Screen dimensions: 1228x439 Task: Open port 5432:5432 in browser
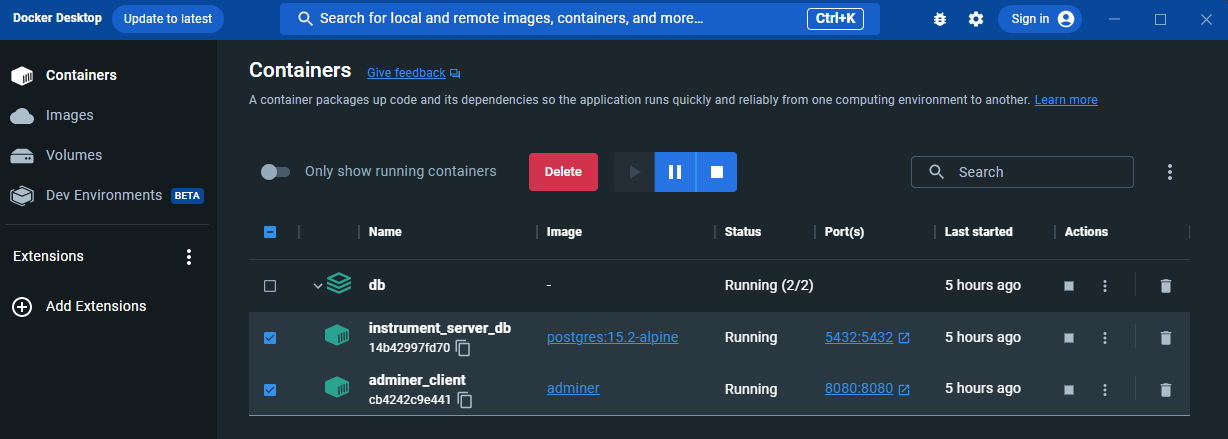(x=867, y=337)
